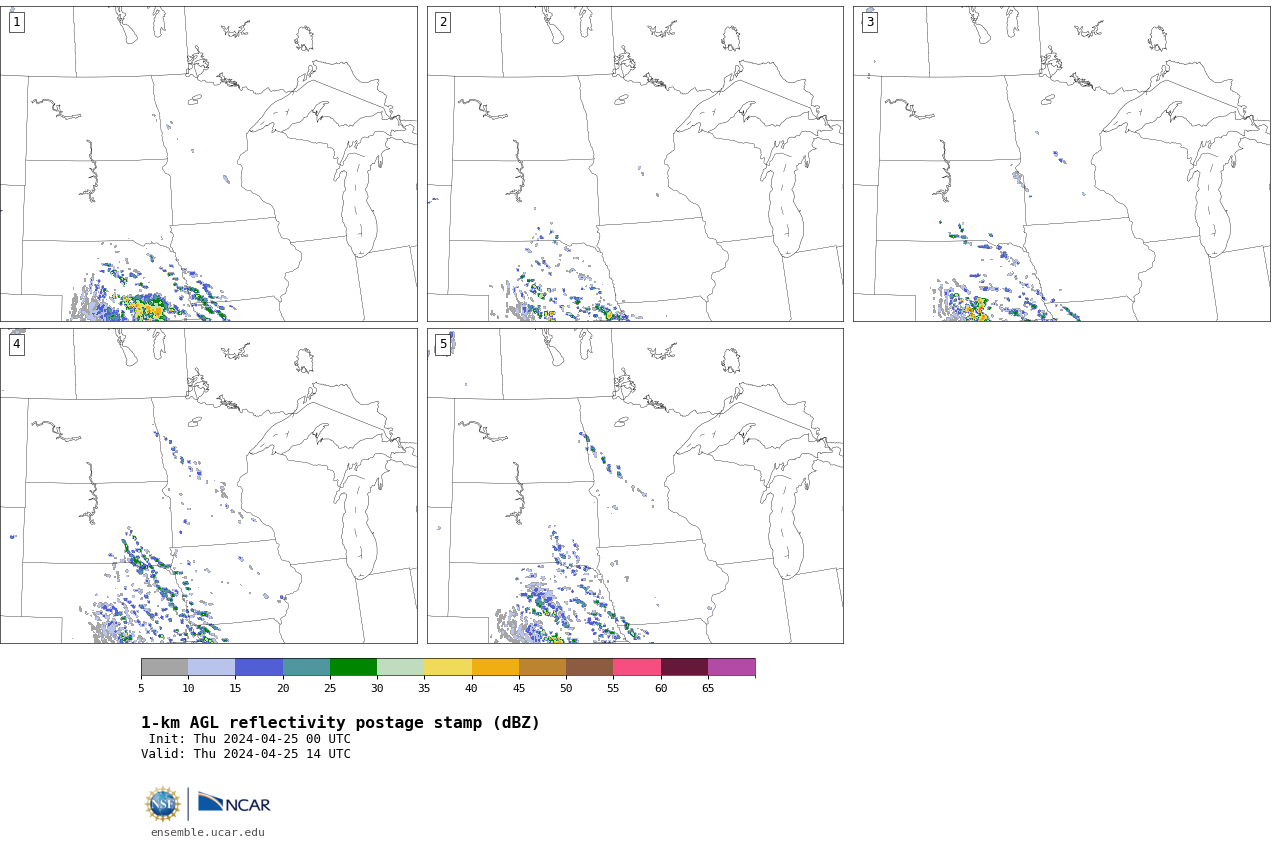1280x844 pixels.
Task: Click the '1-km AGL reflectivity postage stamp (dBZ)' title
Action: 340,723
